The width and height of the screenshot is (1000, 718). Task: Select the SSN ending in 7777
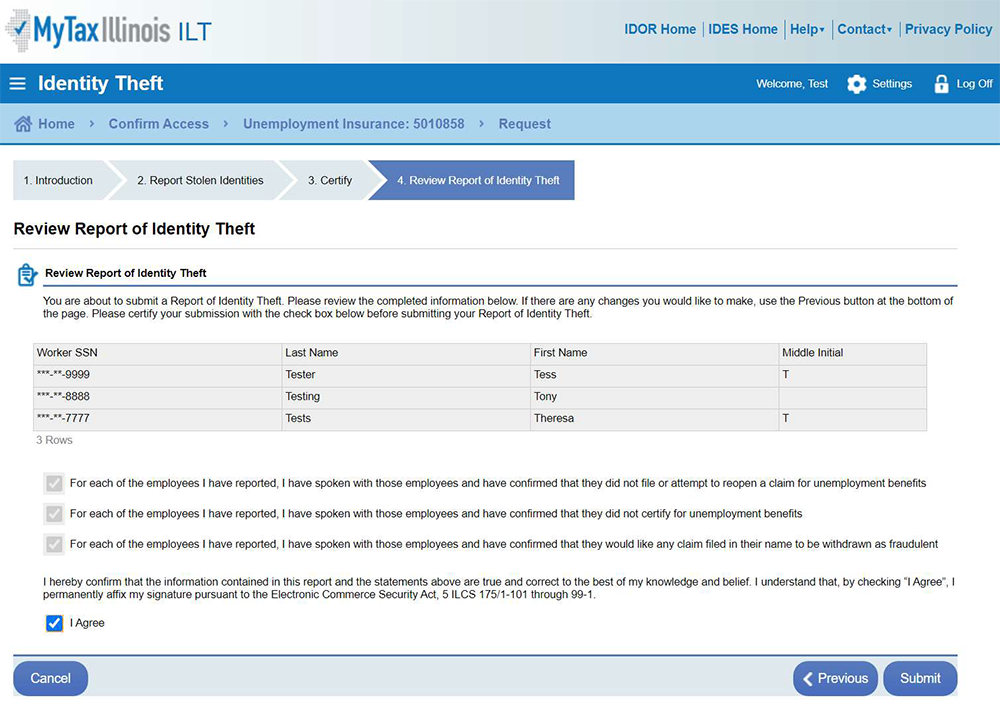(x=158, y=418)
